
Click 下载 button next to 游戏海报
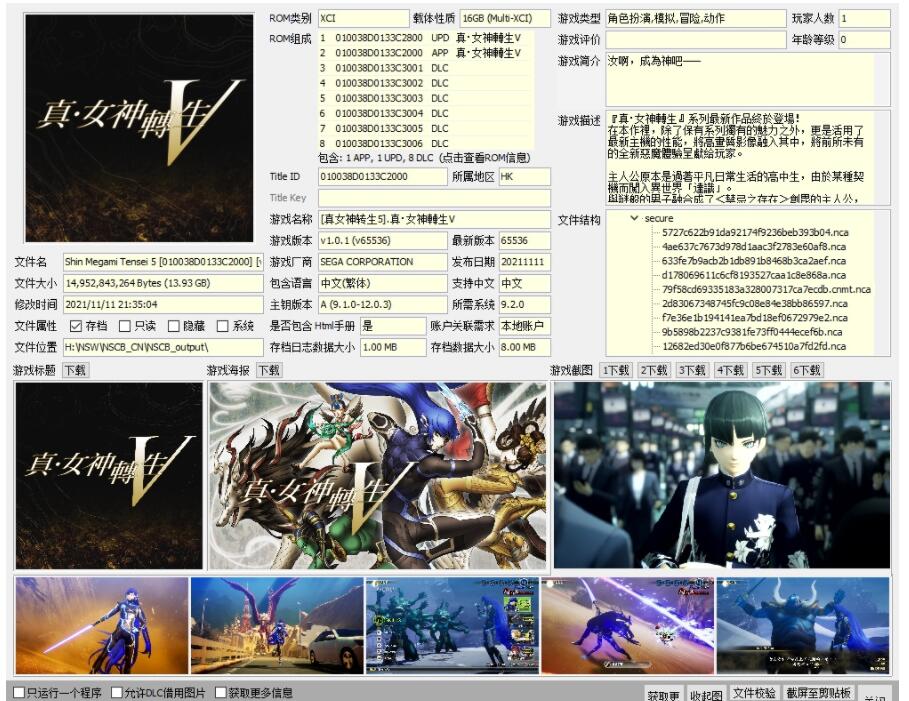pyautogui.click(x=269, y=370)
